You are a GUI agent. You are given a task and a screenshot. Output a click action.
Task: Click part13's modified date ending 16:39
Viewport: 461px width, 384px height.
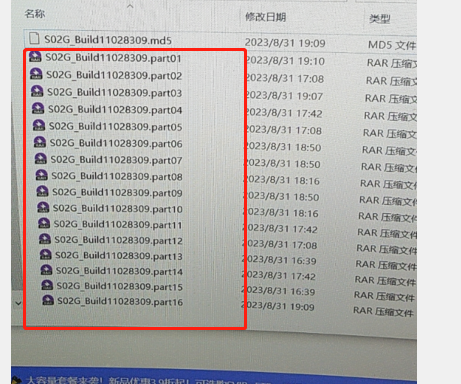279,261
